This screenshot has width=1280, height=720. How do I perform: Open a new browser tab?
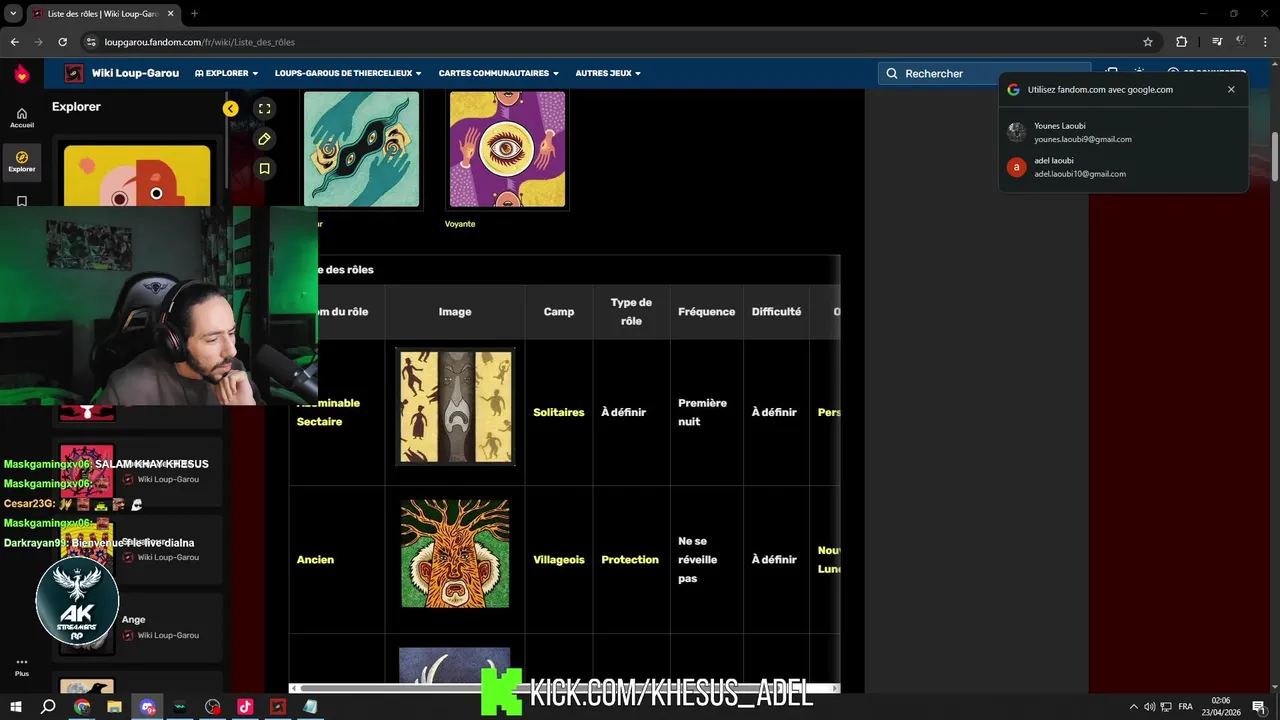tap(194, 14)
